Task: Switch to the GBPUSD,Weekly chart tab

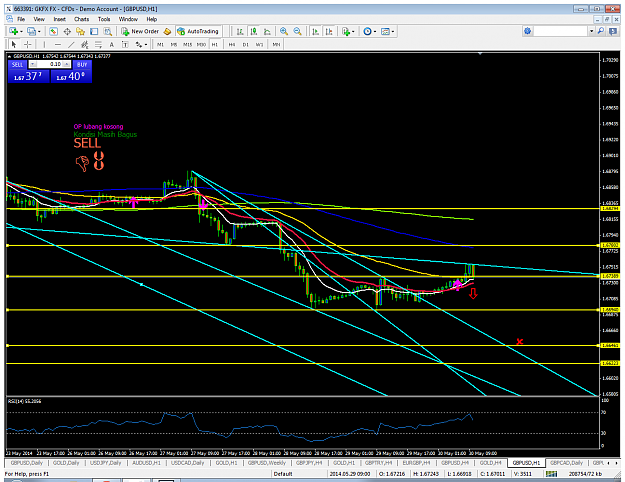Action: (267, 463)
